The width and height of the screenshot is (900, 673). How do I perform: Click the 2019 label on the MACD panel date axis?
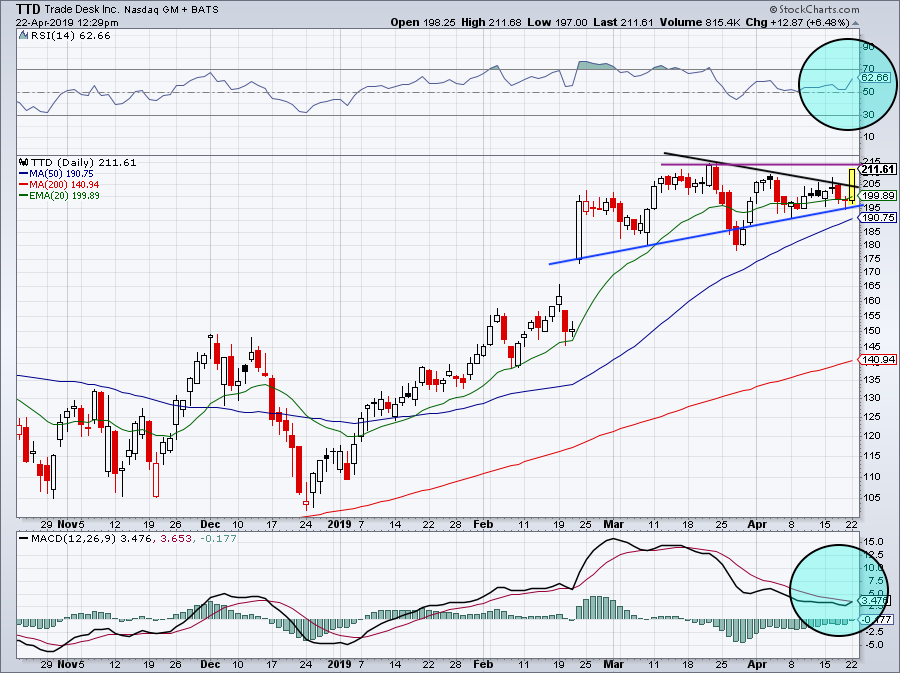(339, 664)
